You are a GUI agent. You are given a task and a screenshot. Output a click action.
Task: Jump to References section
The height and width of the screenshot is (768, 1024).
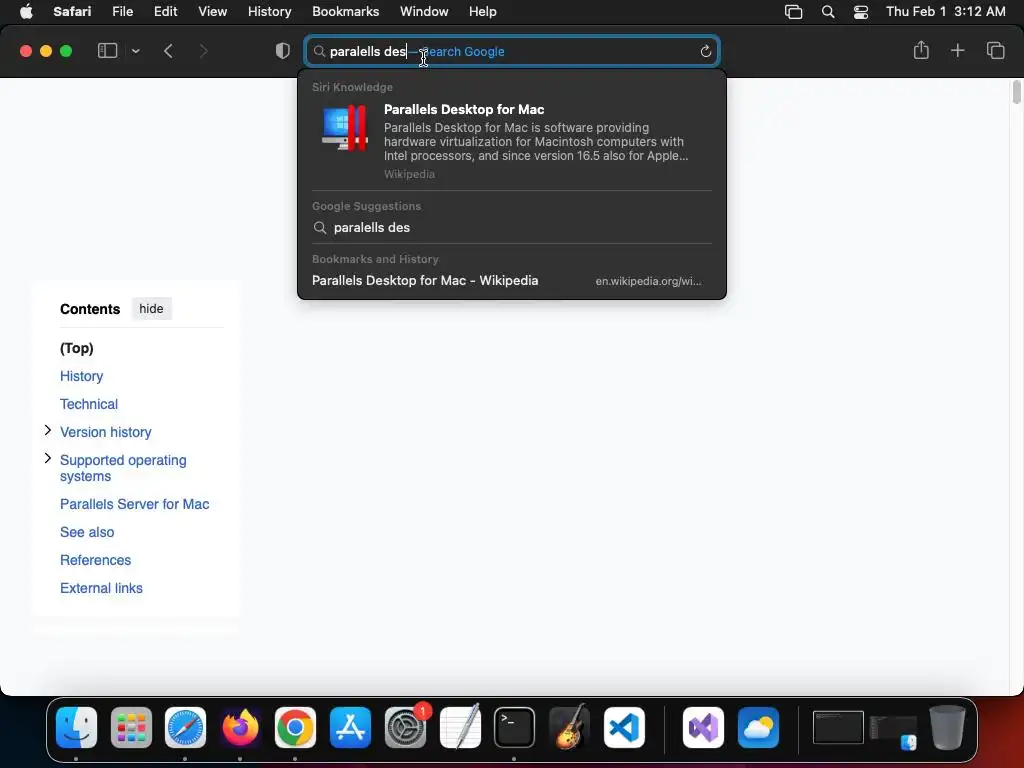click(95, 560)
